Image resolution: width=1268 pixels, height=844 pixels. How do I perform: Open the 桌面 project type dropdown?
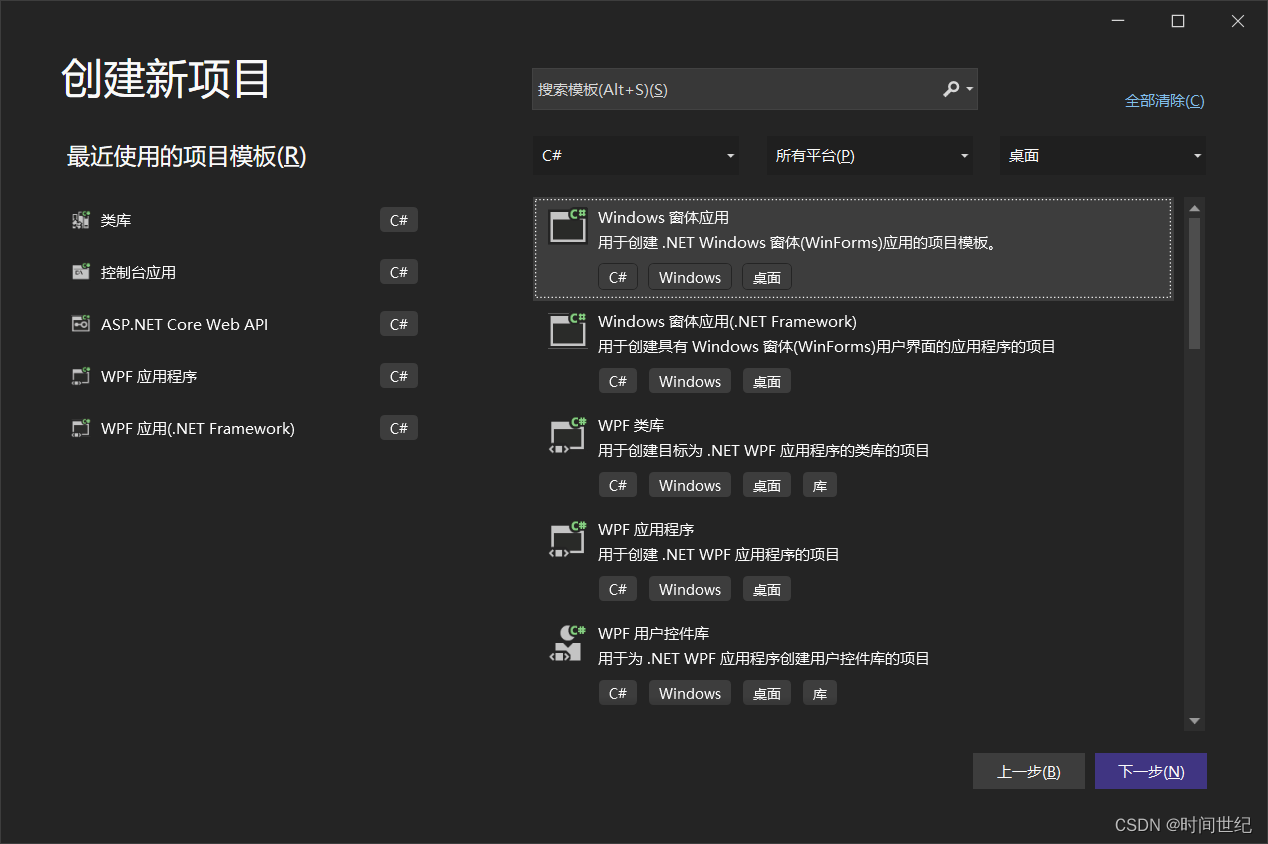(1102, 155)
